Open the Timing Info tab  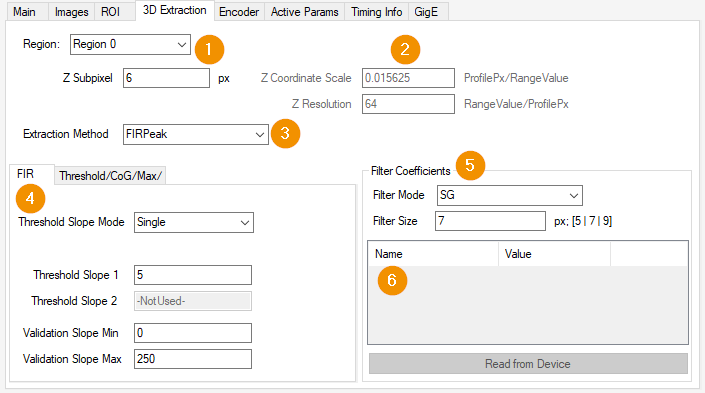click(x=376, y=12)
